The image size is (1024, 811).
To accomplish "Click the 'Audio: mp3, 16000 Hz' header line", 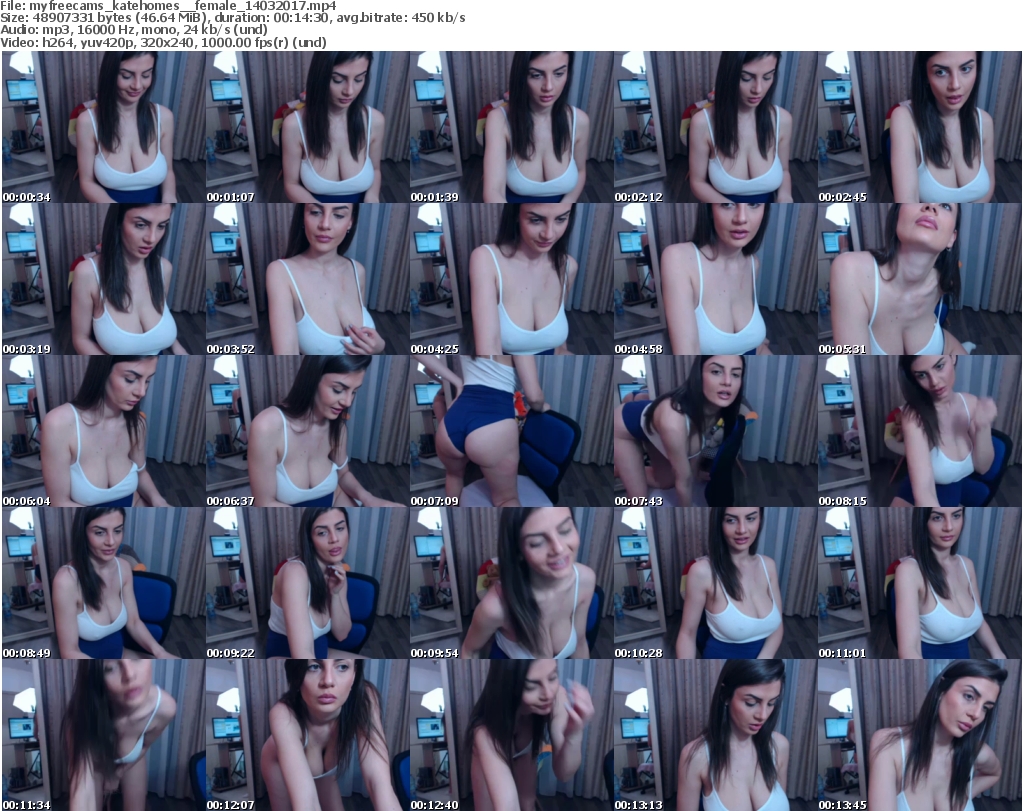I will [134, 30].
